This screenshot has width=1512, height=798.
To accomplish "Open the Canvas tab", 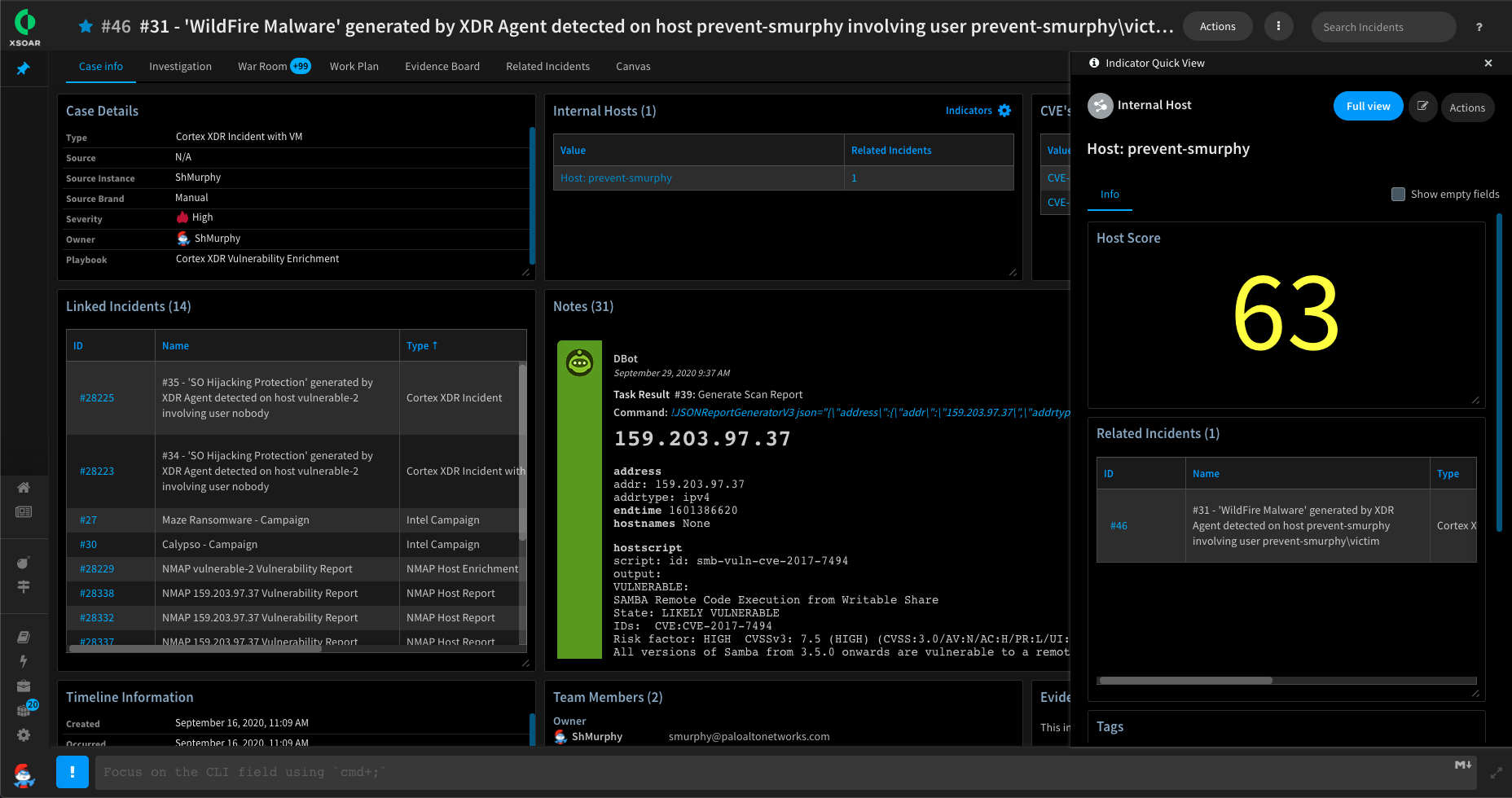I will tap(633, 67).
